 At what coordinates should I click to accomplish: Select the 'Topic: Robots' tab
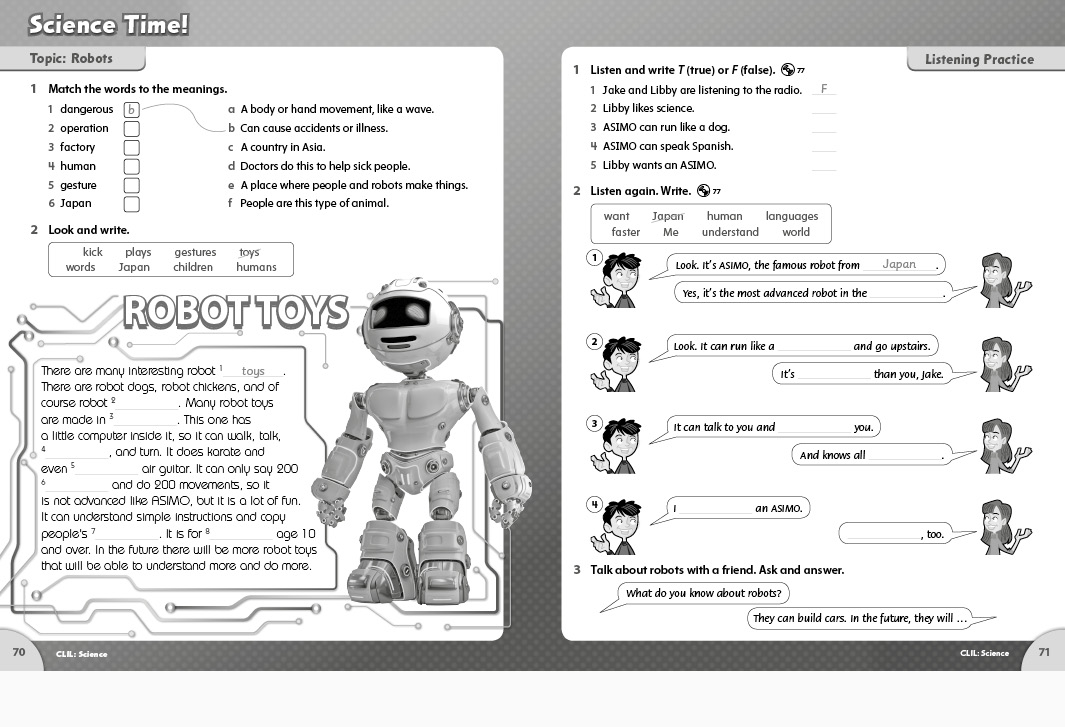coord(72,58)
